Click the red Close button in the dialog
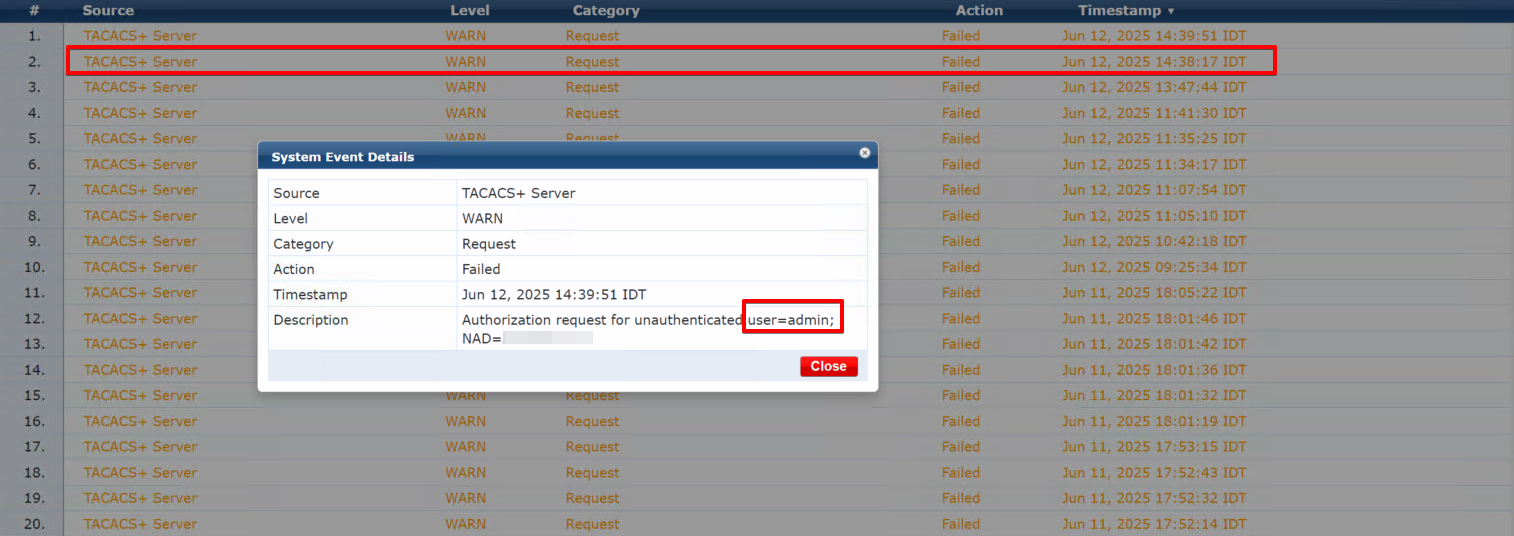This screenshot has height=536, width=1514. coord(829,366)
